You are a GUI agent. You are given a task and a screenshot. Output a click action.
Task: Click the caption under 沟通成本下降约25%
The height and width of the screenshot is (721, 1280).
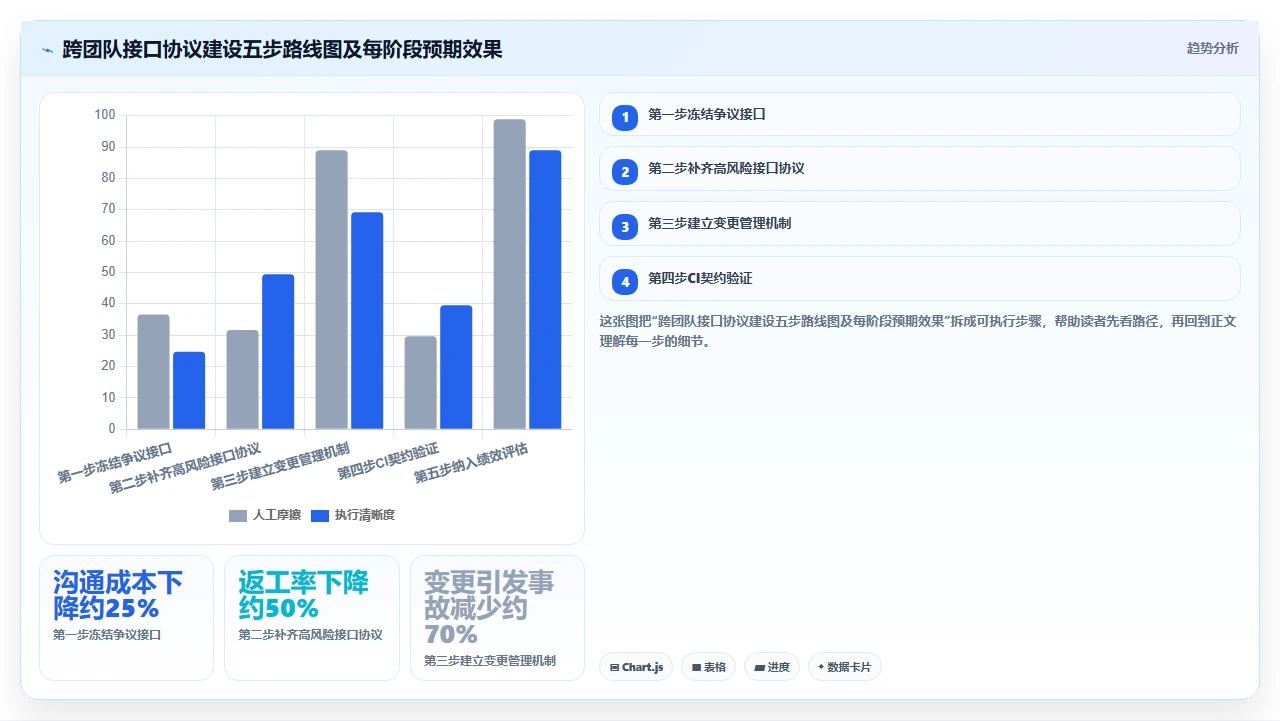click(x=107, y=634)
